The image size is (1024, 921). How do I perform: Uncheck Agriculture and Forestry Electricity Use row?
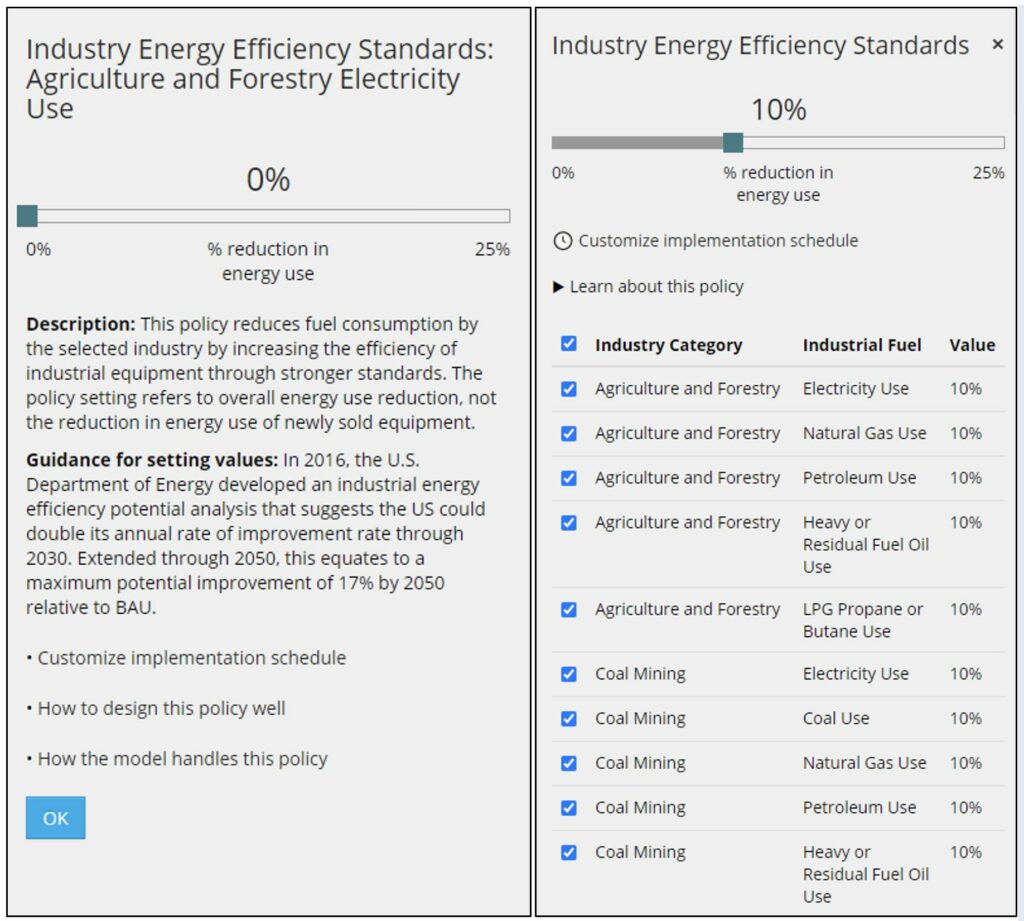(x=569, y=389)
